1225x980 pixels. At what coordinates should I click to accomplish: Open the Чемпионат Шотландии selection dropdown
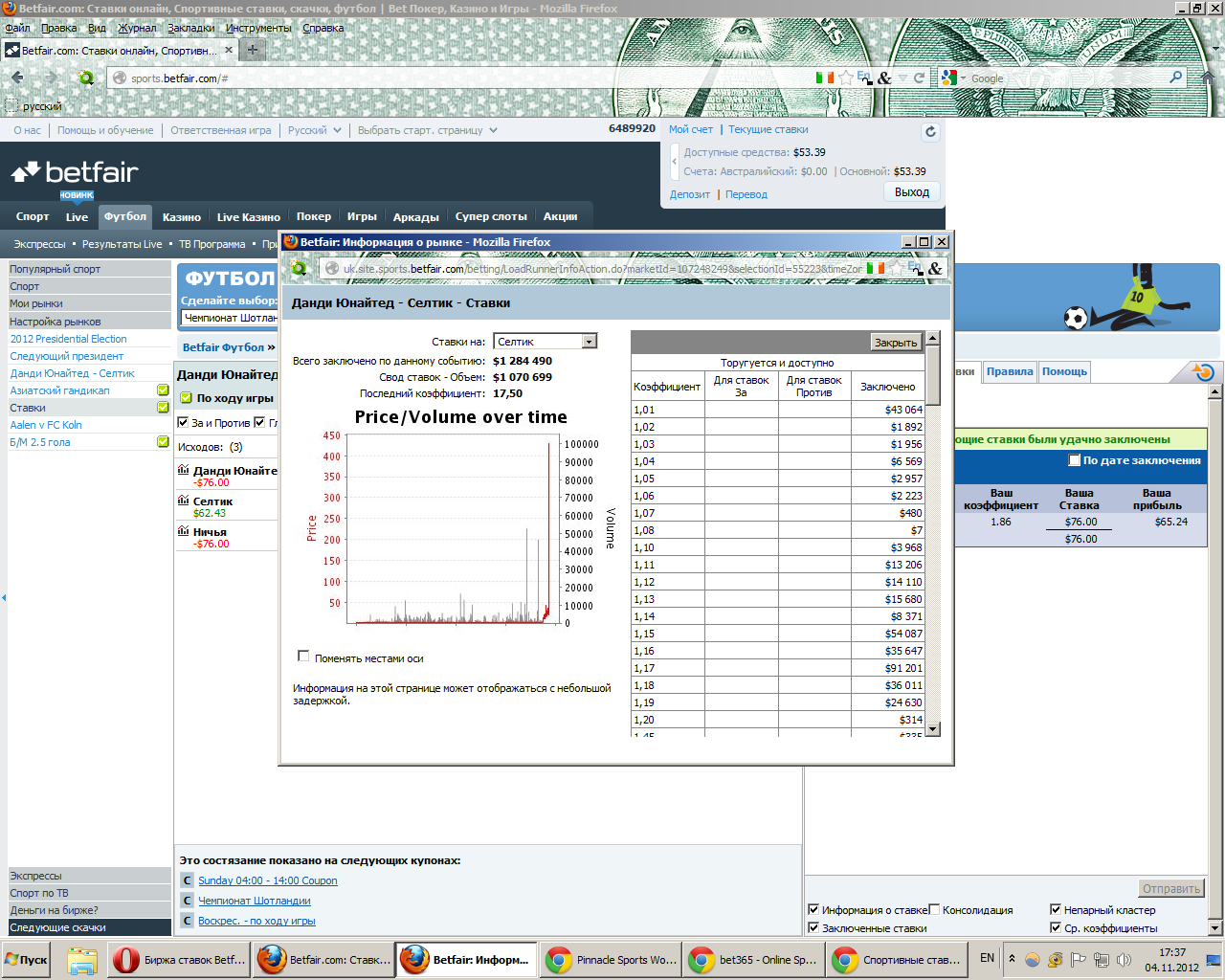tap(230, 318)
